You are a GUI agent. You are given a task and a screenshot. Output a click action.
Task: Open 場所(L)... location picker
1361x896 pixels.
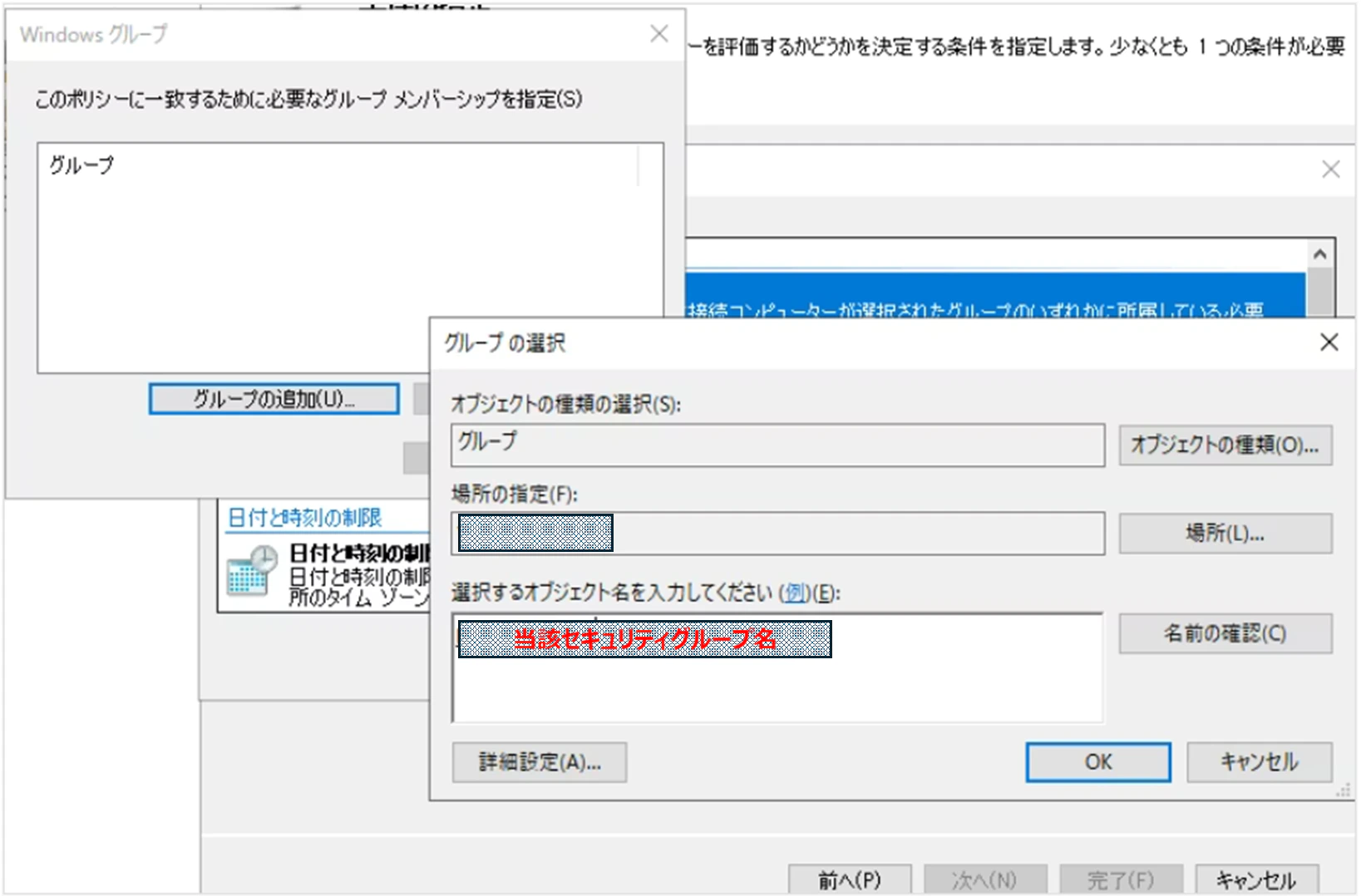[x=1225, y=533]
